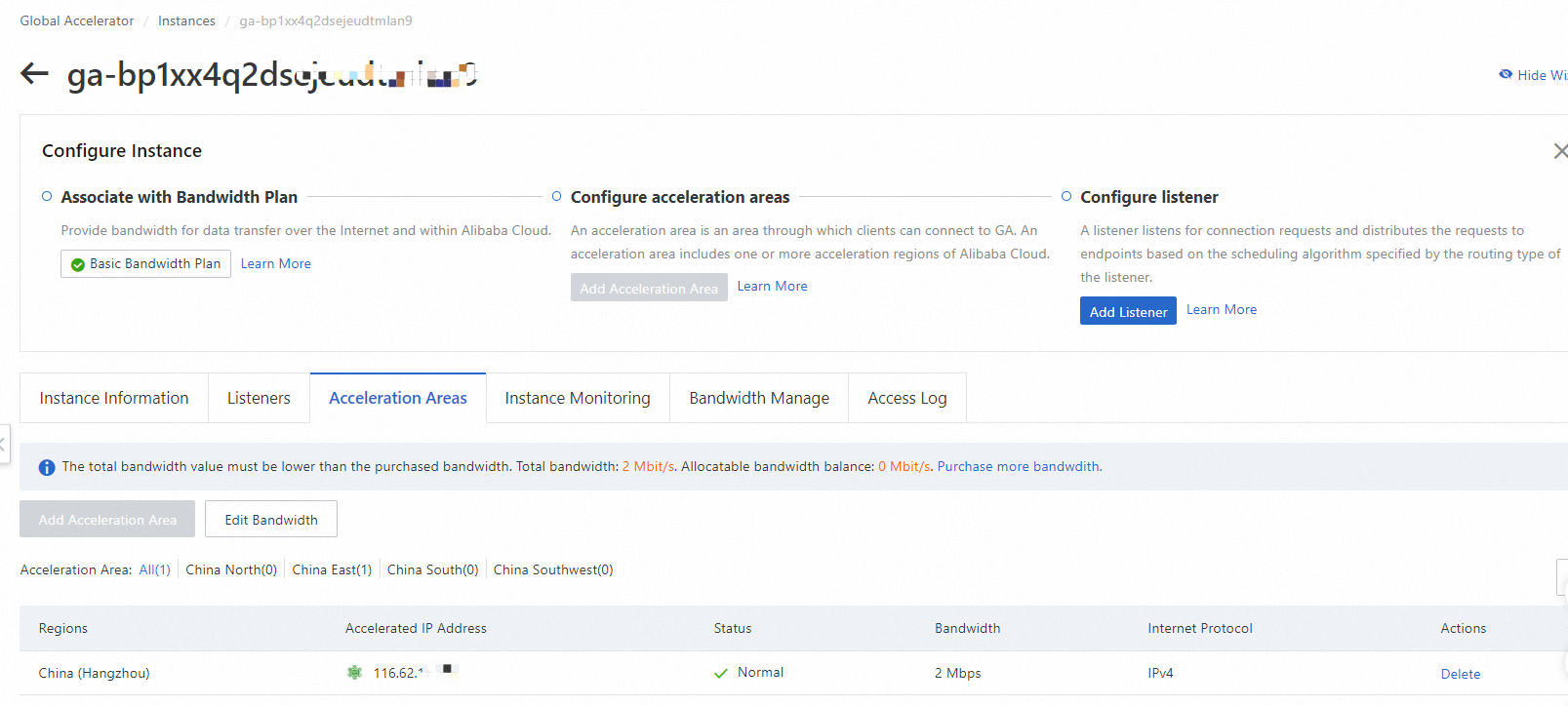
Task: Click the Hide wizard eye icon
Action: click(x=1506, y=74)
